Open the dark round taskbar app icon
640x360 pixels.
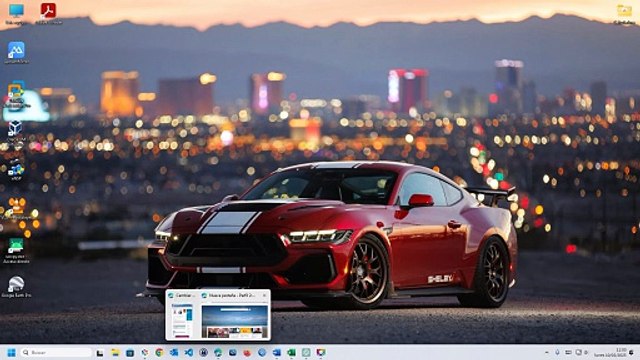(x=204, y=352)
